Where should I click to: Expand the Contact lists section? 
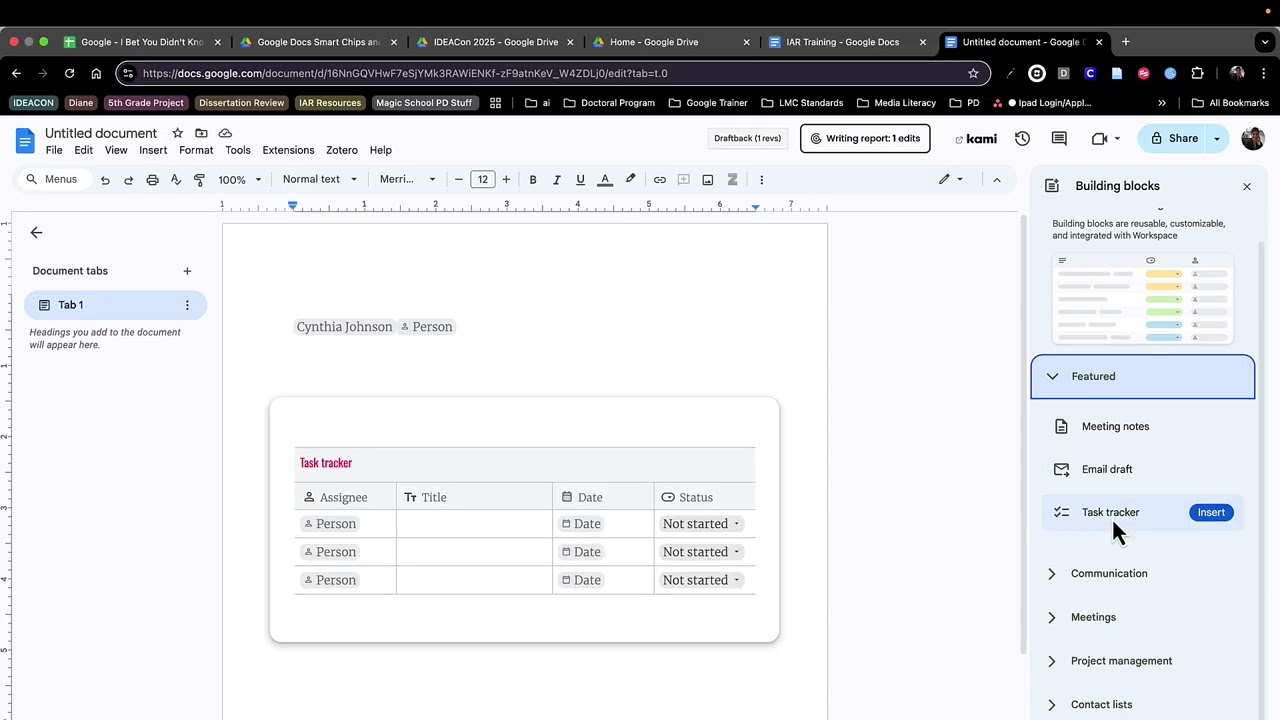point(1143,705)
